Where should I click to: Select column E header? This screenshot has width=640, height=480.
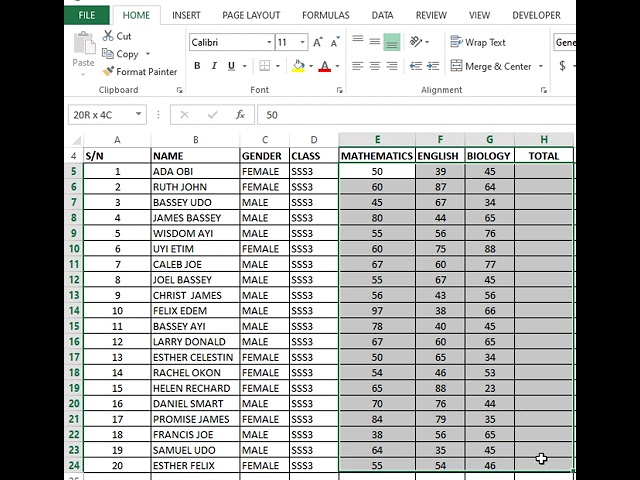pos(377,140)
